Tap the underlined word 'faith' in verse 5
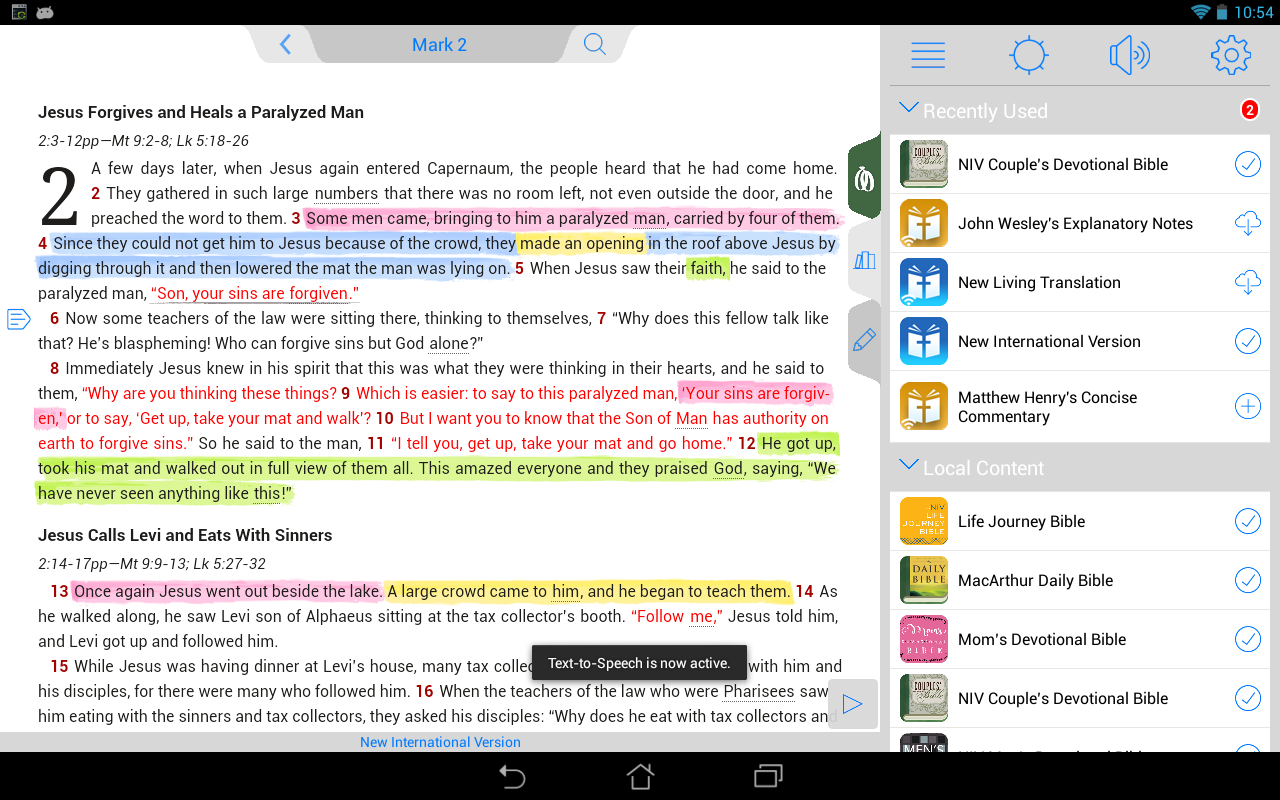 [707, 269]
